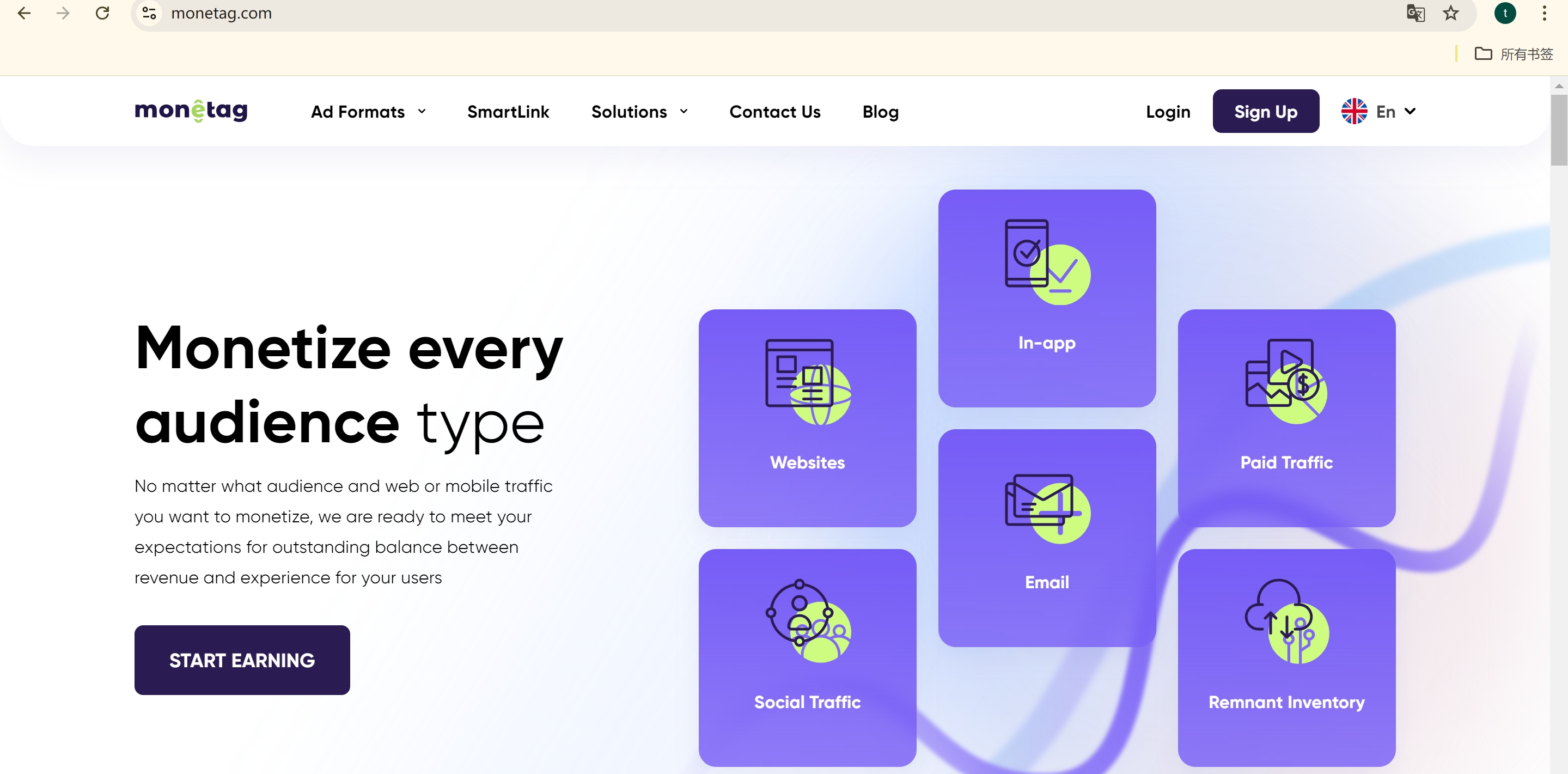Select the Remnant Inventory cloud icon card
This screenshot has width=1568, height=774.
click(1286, 657)
